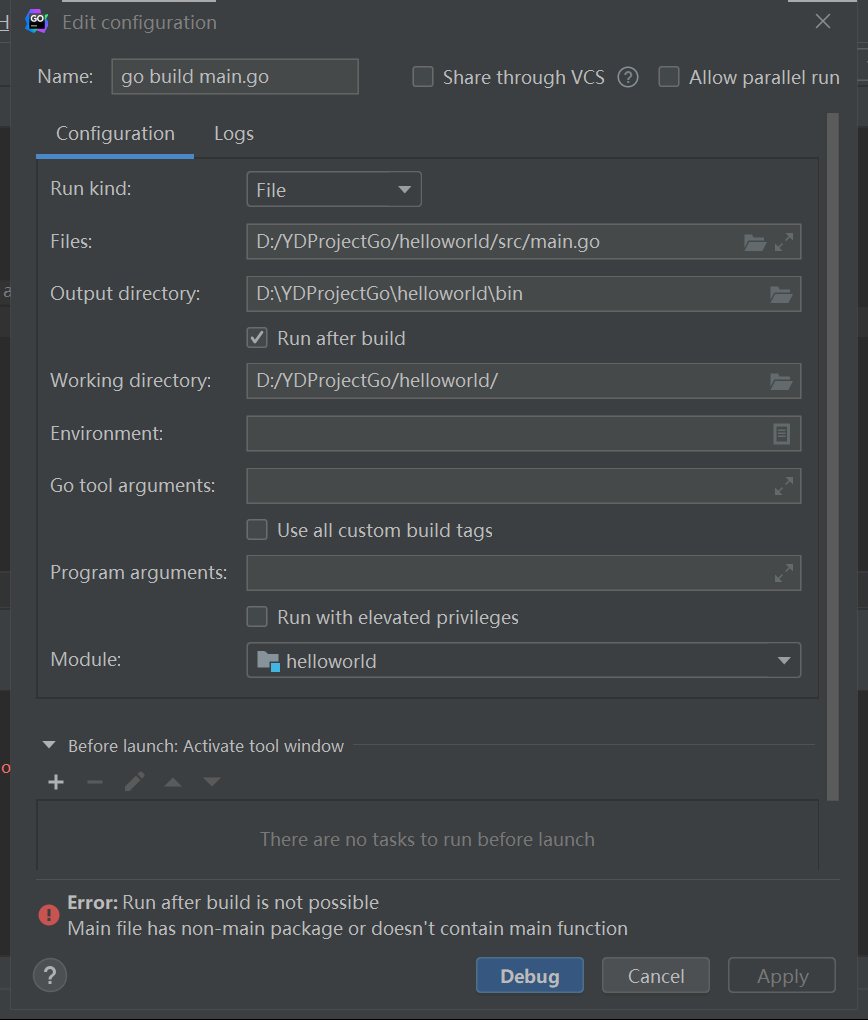Screen dimensions: 868x1020
Task: Enable Allow parallel run checkbox
Action: pos(669,77)
